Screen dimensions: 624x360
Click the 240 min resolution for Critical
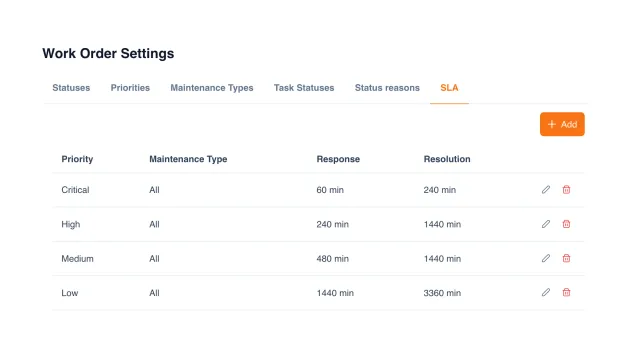tap(440, 190)
